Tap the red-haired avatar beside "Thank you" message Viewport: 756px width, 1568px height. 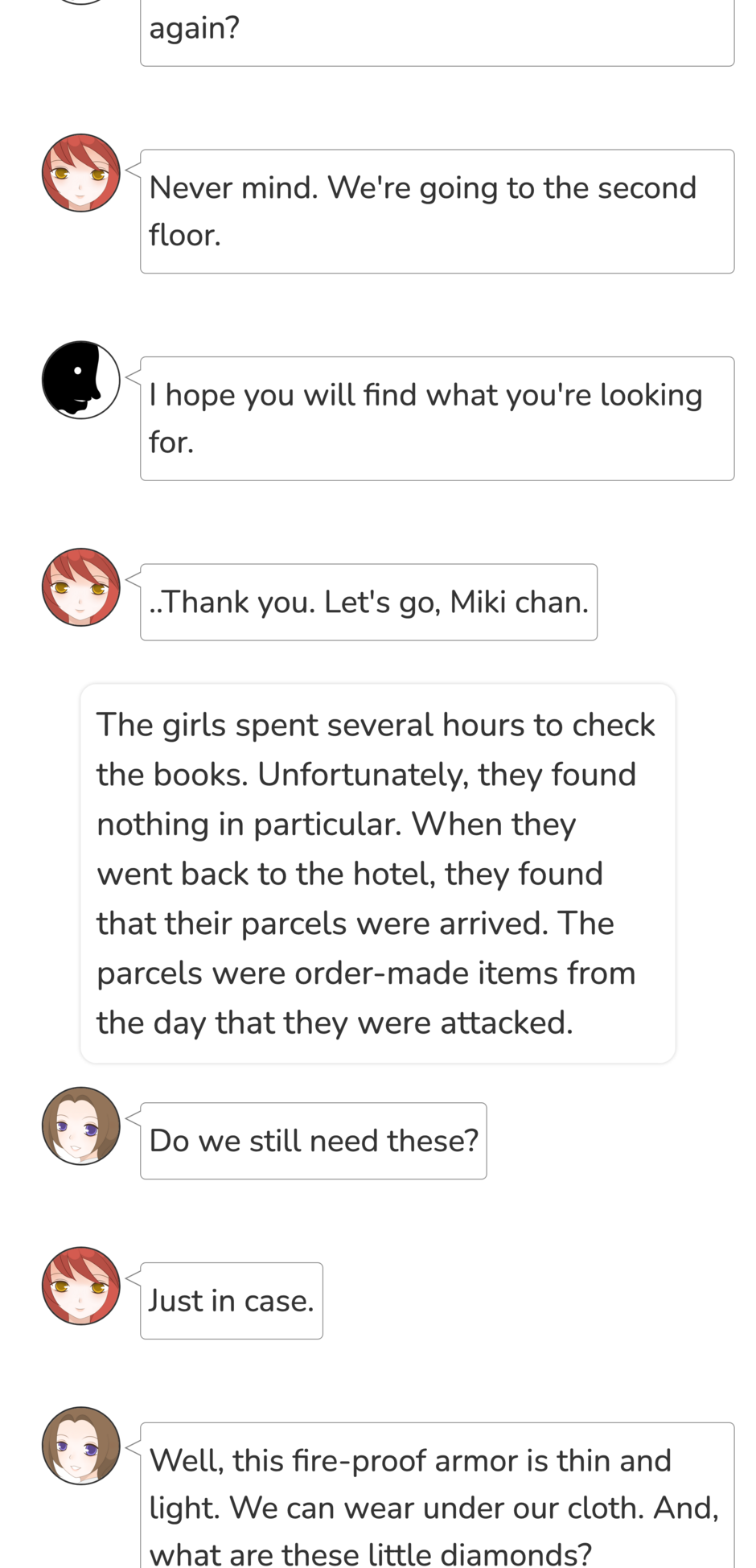click(x=81, y=587)
